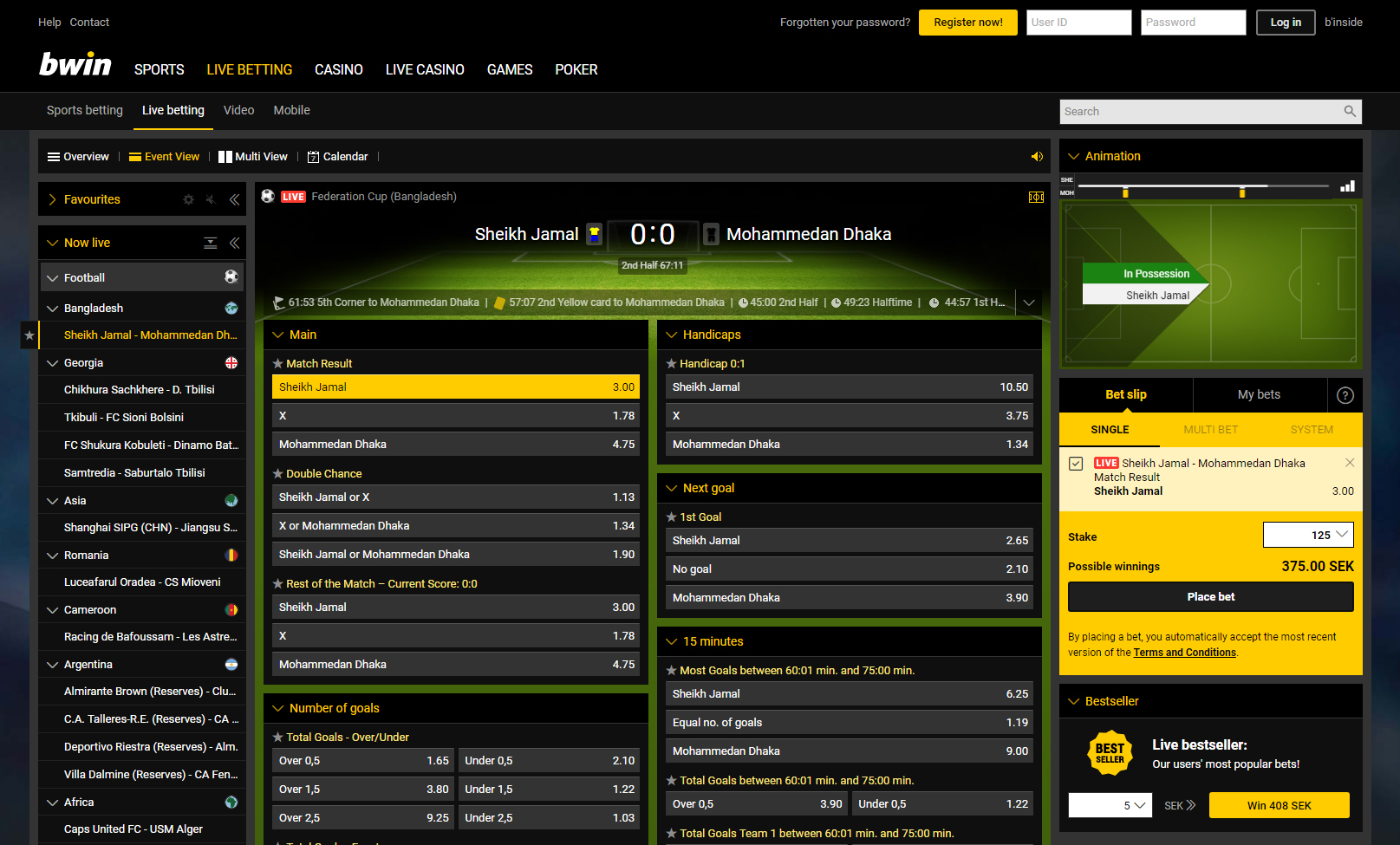This screenshot has height=845, width=1400.
Task: Collapse the Favourites panel with the double chevron
Action: 234,199
